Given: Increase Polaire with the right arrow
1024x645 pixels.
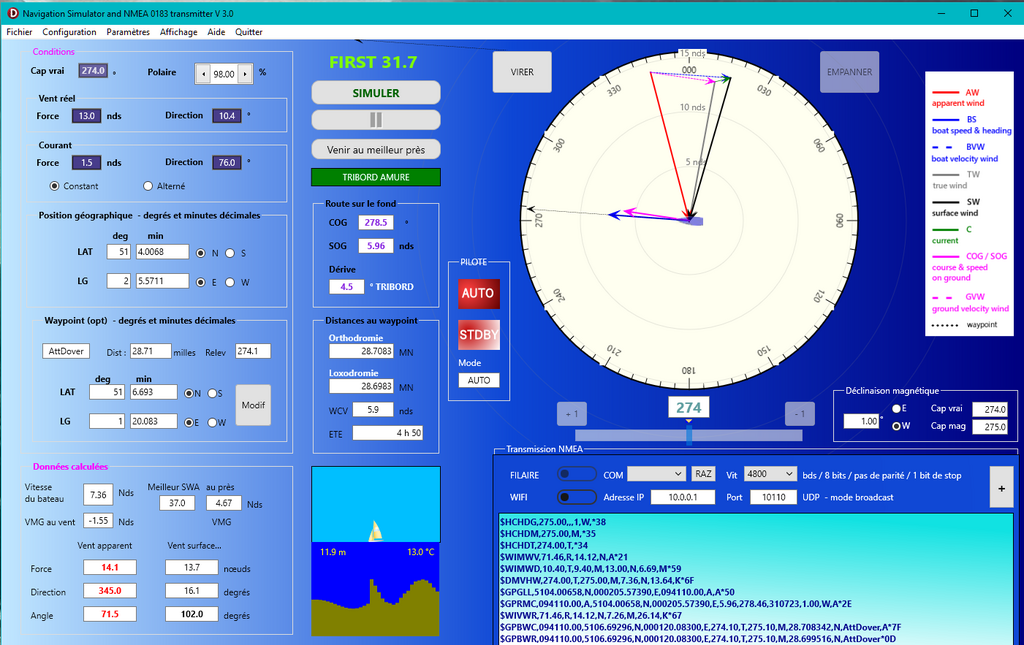Looking at the screenshot, I should [245, 74].
